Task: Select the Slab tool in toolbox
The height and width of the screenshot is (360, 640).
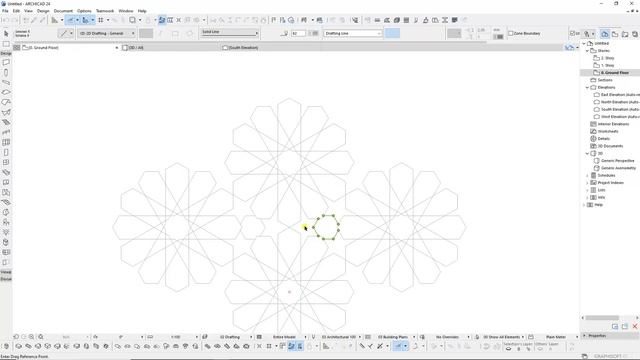Action: (6, 92)
